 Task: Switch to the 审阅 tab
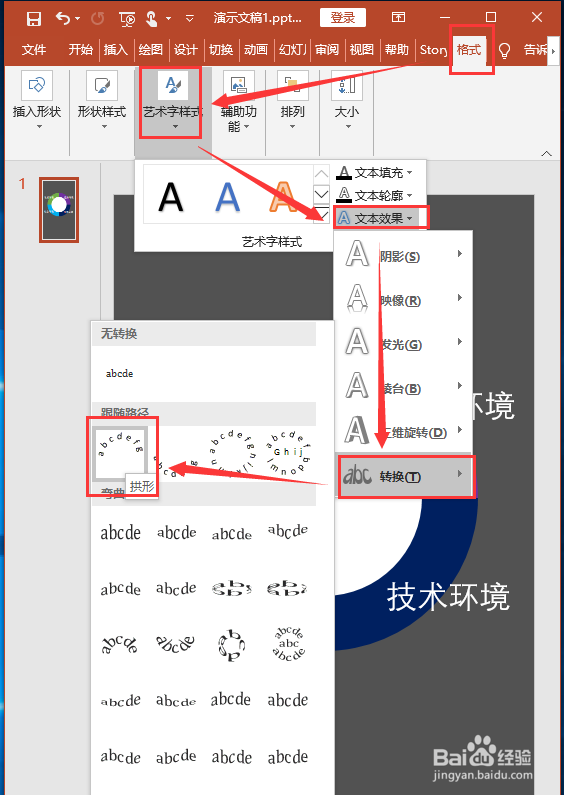point(327,49)
